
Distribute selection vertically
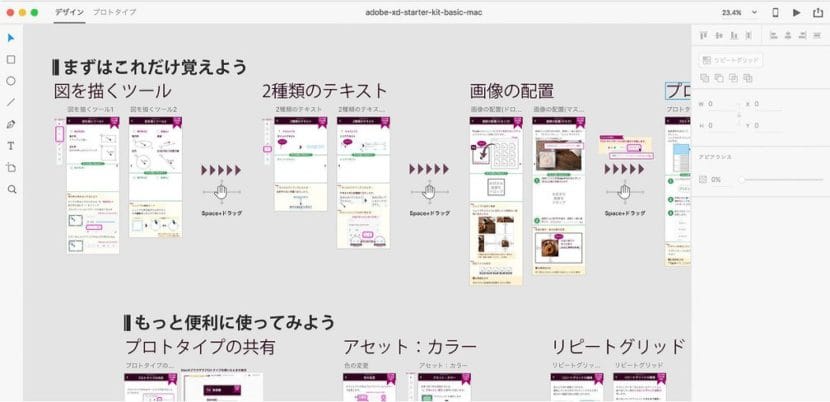(x=748, y=35)
